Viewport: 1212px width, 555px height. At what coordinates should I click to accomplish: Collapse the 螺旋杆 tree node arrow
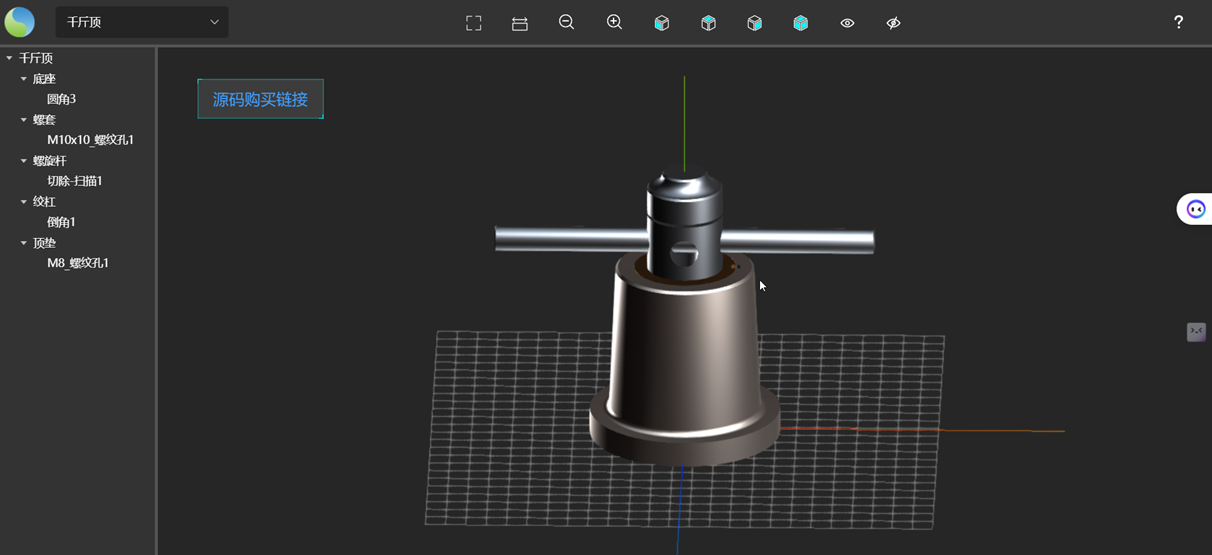pyautogui.click(x=24, y=161)
